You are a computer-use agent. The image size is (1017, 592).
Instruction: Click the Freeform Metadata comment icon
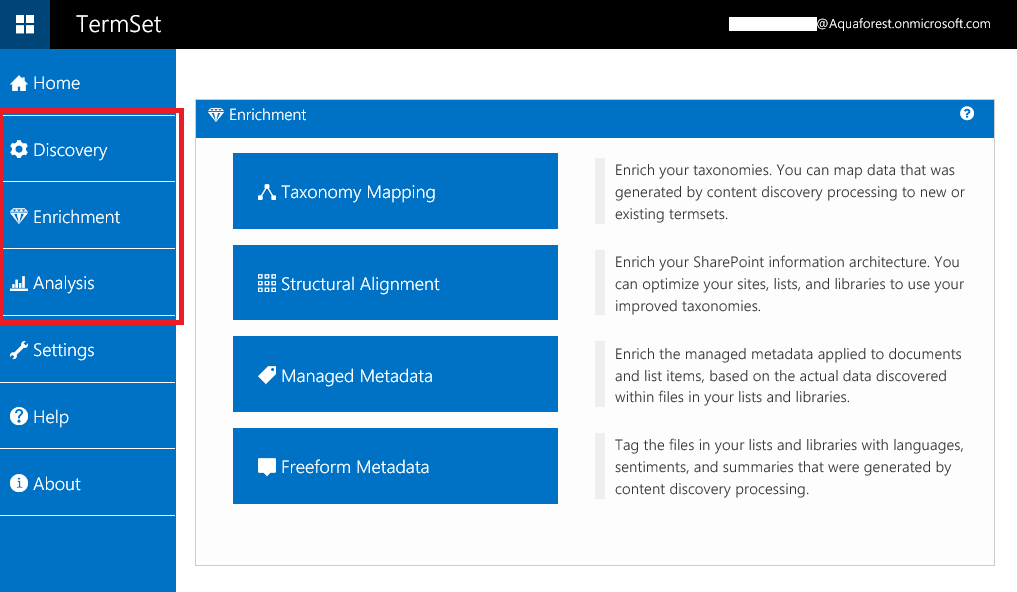tap(266, 467)
